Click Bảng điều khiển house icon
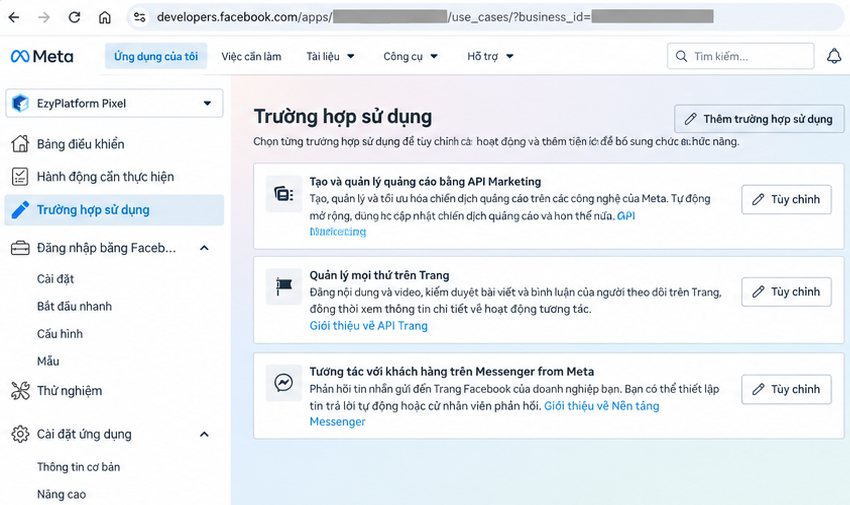Image resolution: width=850 pixels, height=505 pixels. point(20,144)
